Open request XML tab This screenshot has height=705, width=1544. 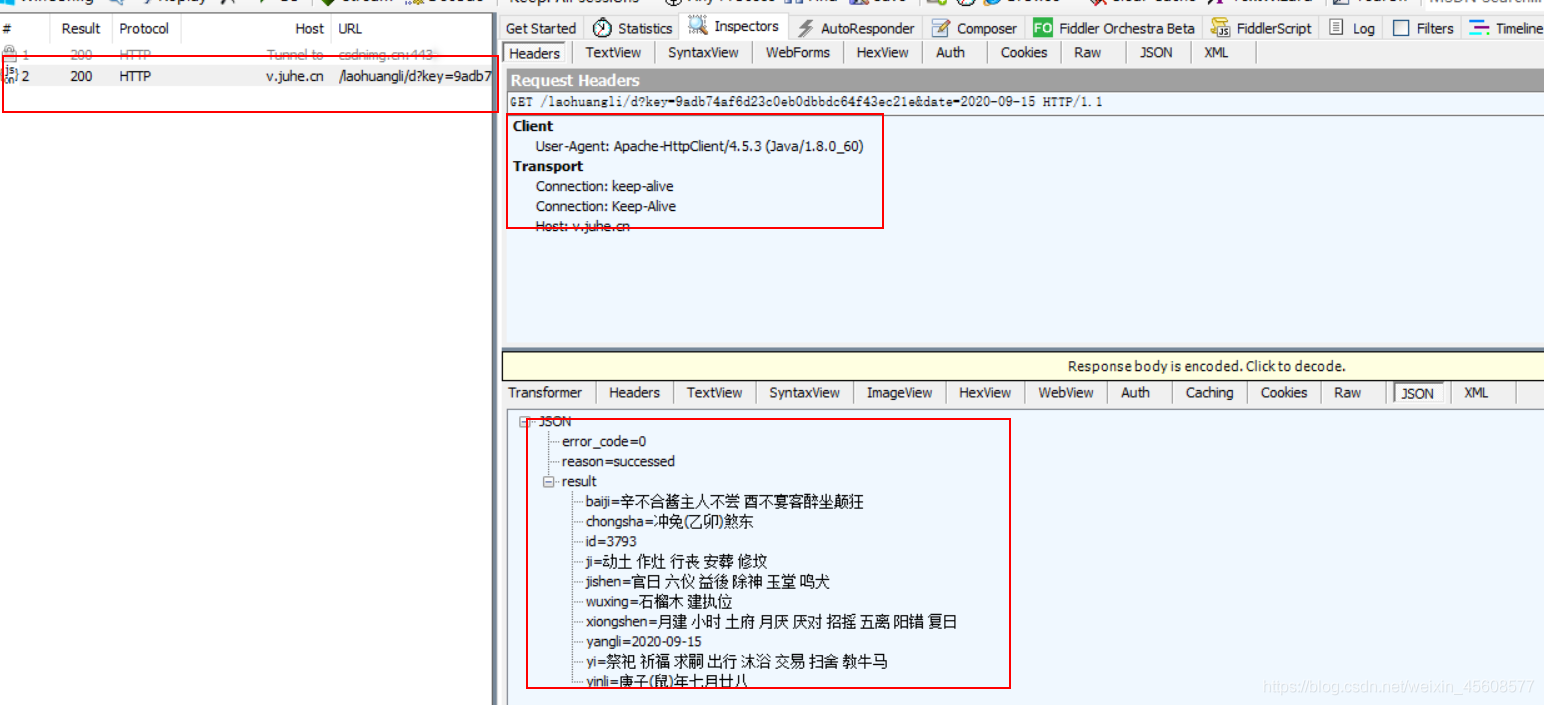(1216, 52)
